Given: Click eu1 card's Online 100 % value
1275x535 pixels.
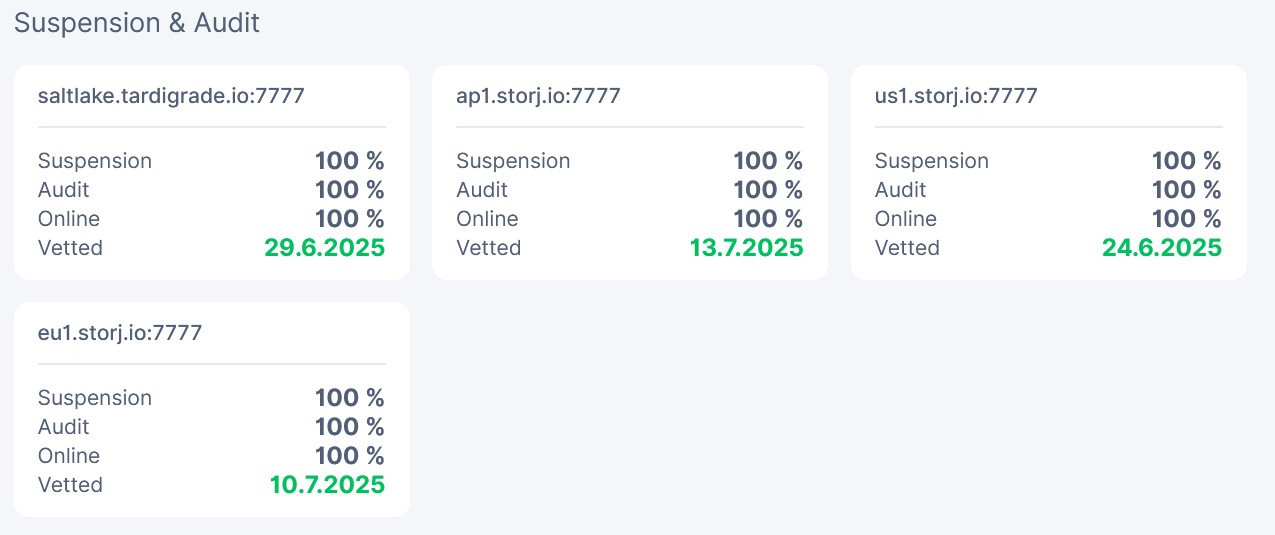Looking at the screenshot, I should click(x=349, y=456).
